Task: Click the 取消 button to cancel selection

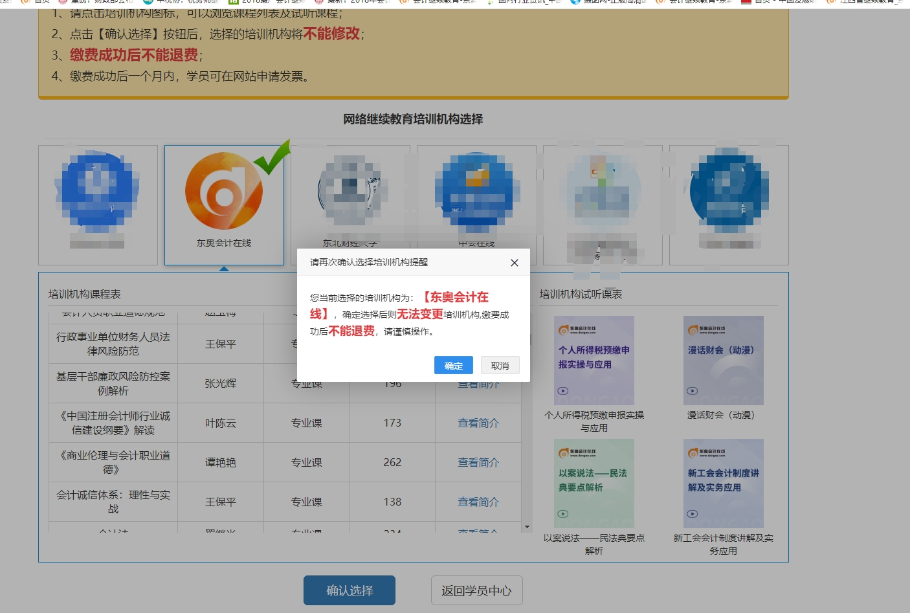Action: 499,365
